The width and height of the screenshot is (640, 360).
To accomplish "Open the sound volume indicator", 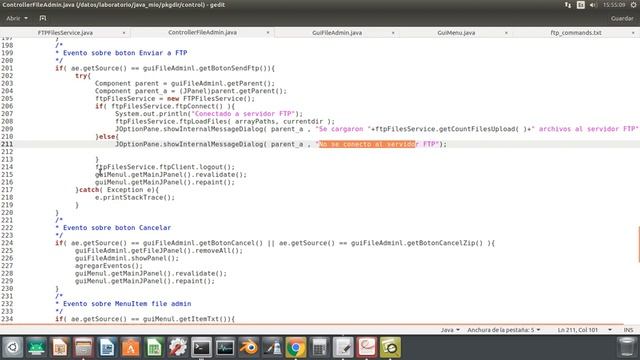I will tap(593, 5).
